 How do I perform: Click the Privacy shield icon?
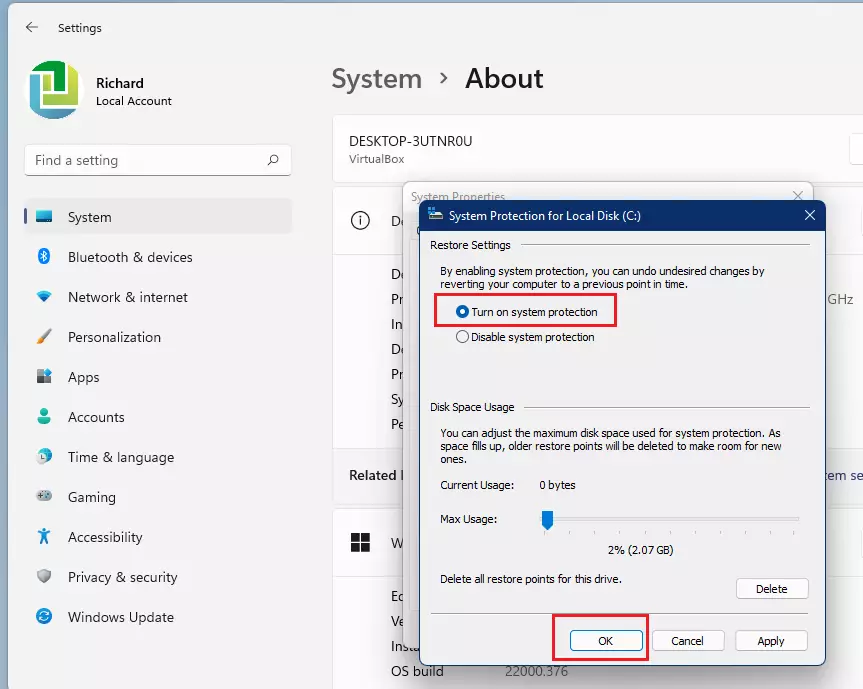(44, 576)
